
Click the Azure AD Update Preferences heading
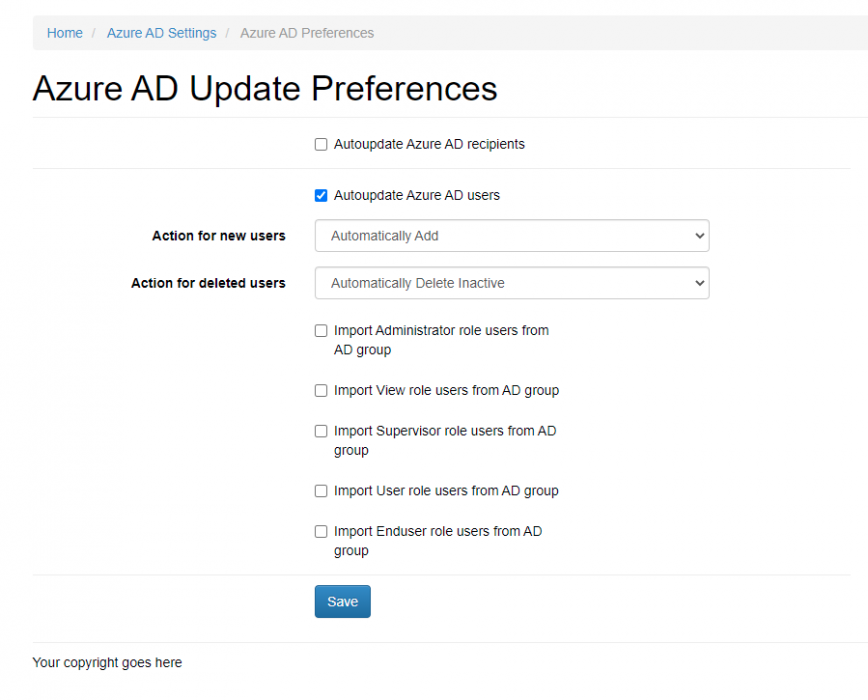coord(265,88)
